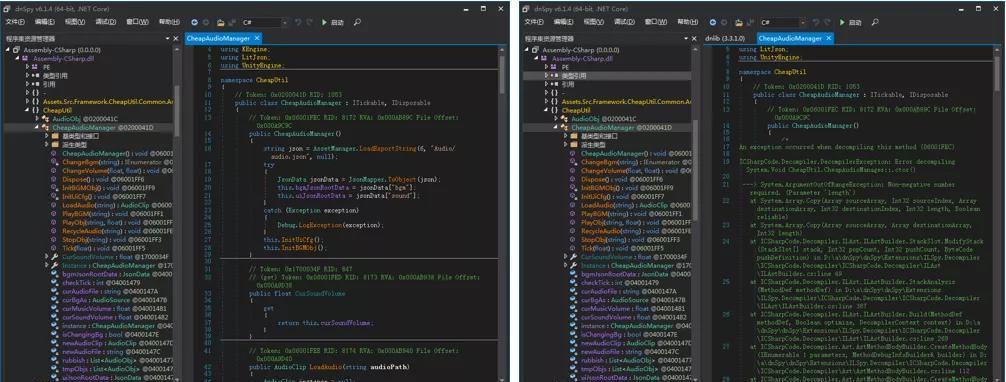The image size is (1006, 382).
Task: Close Assembly Explorer panel in right window
Action: click(x=695, y=39)
